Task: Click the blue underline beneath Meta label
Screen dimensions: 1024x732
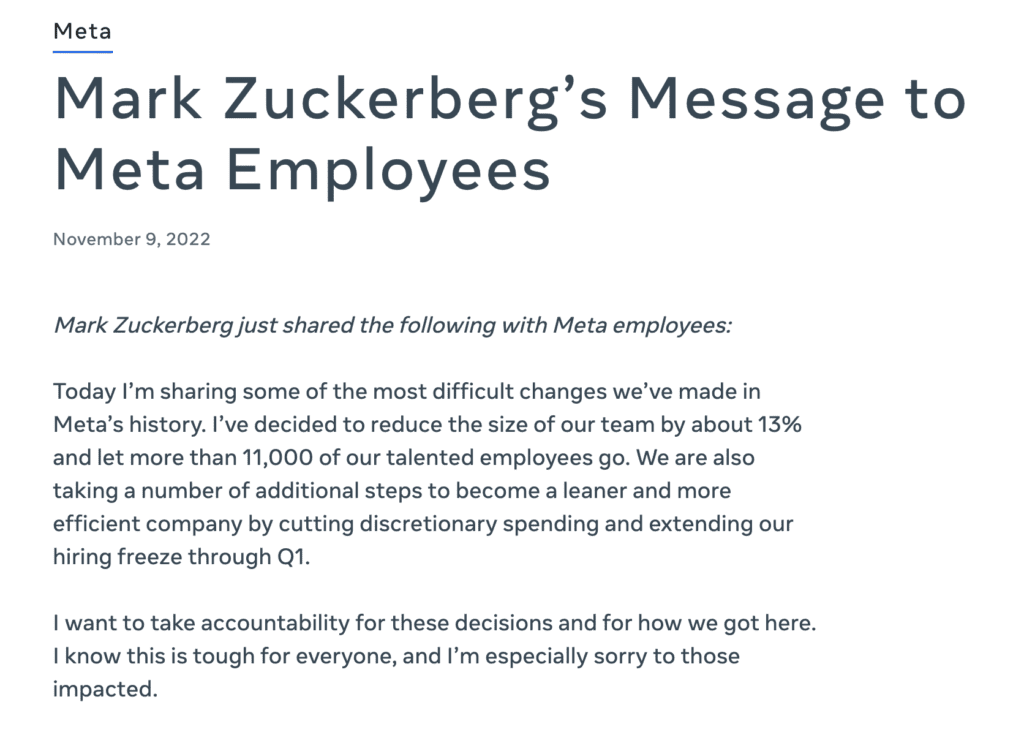Action: 83,51
